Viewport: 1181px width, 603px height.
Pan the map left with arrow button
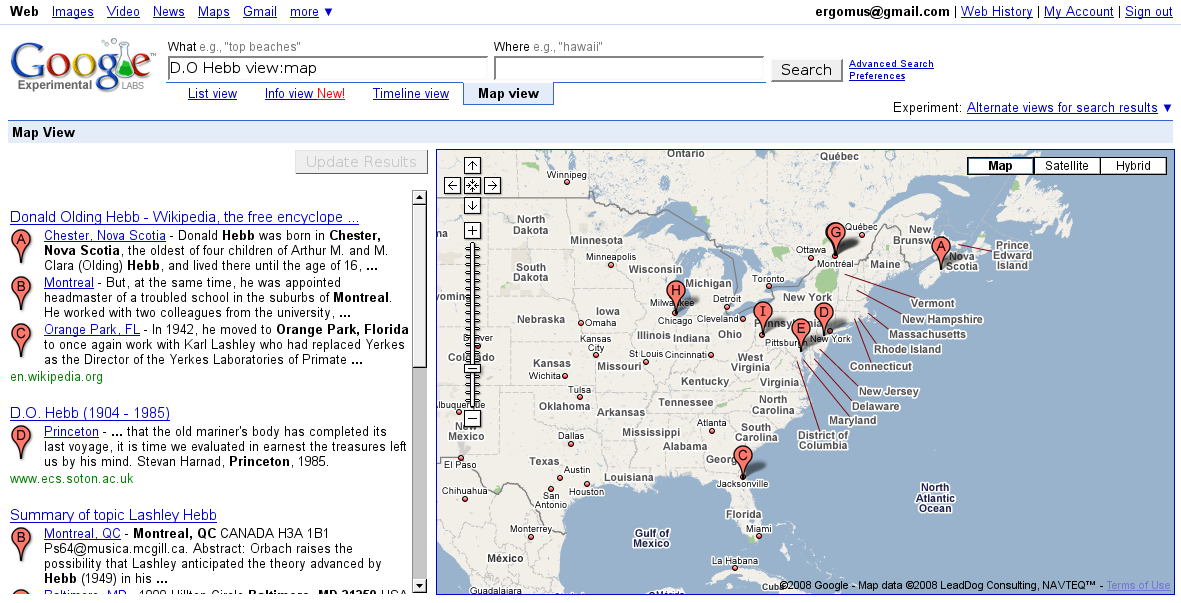[x=452, y=185]
